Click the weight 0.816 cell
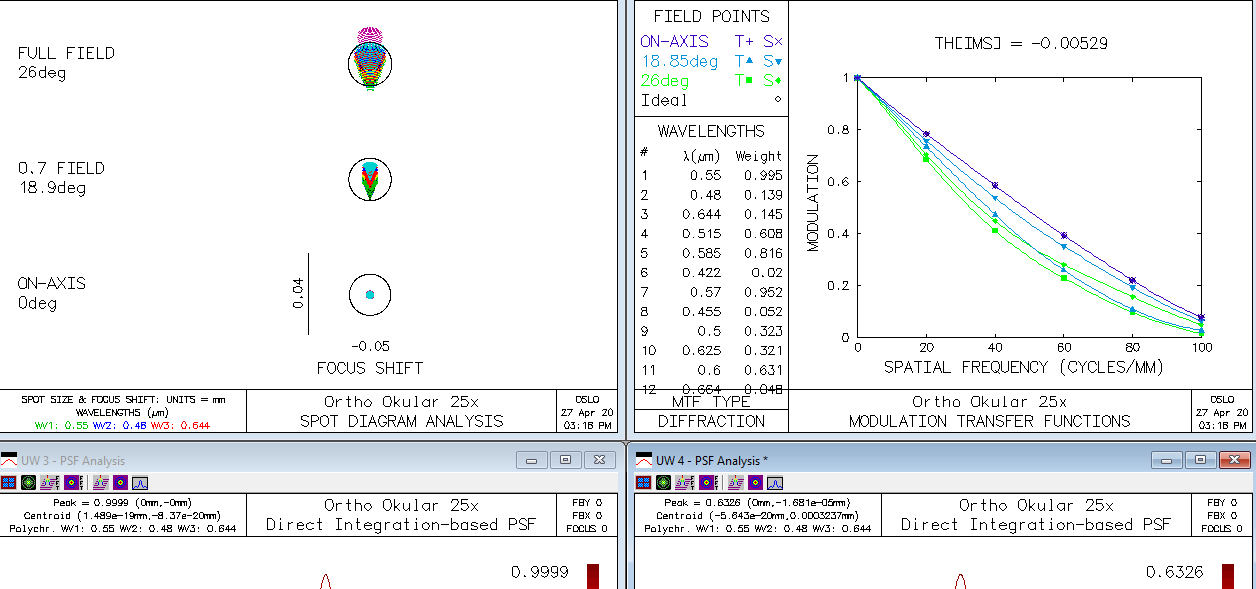This screenshot has width=1256, height=589. (763, 253)
